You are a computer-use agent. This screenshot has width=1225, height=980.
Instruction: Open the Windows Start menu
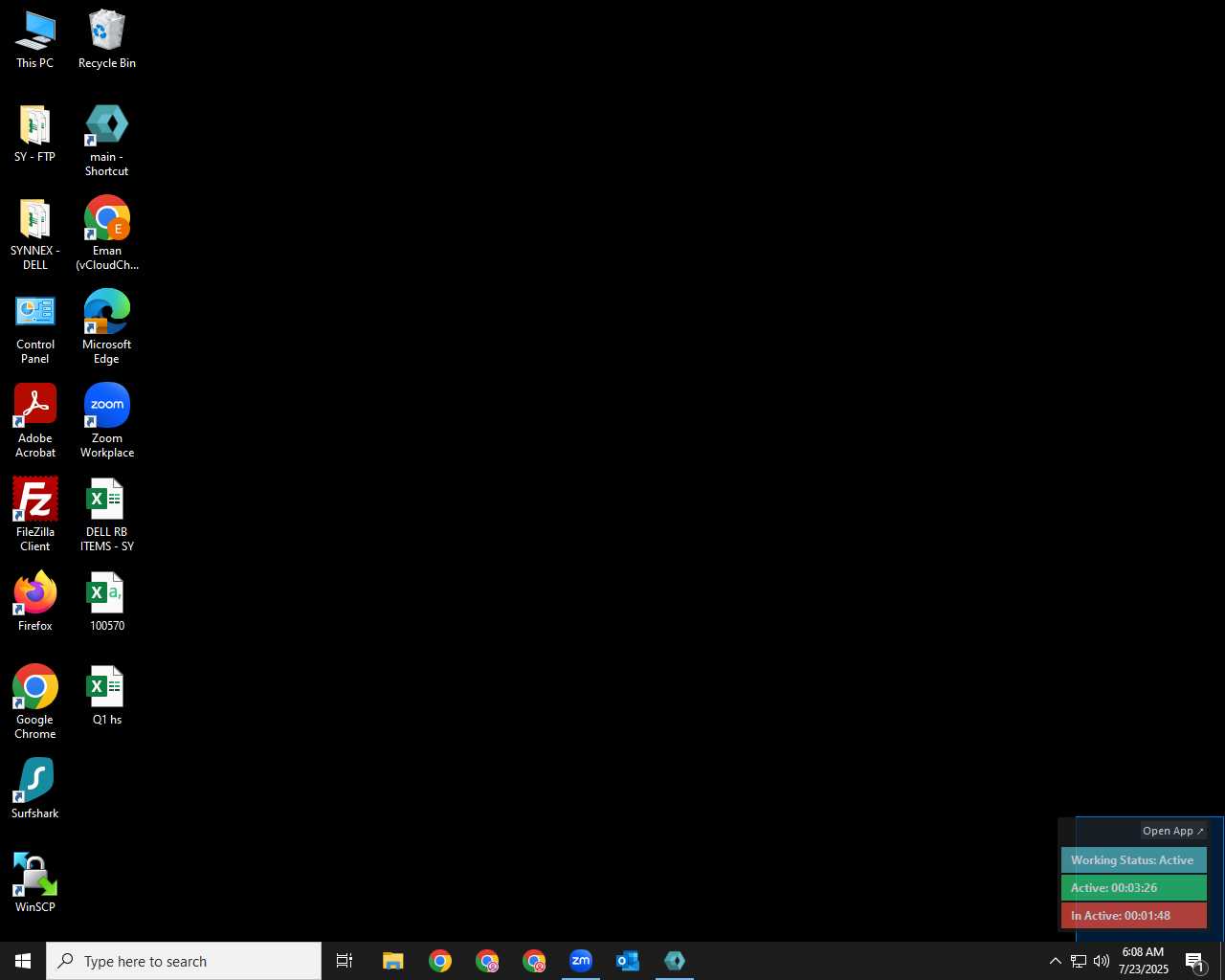(x=23, y=961)
